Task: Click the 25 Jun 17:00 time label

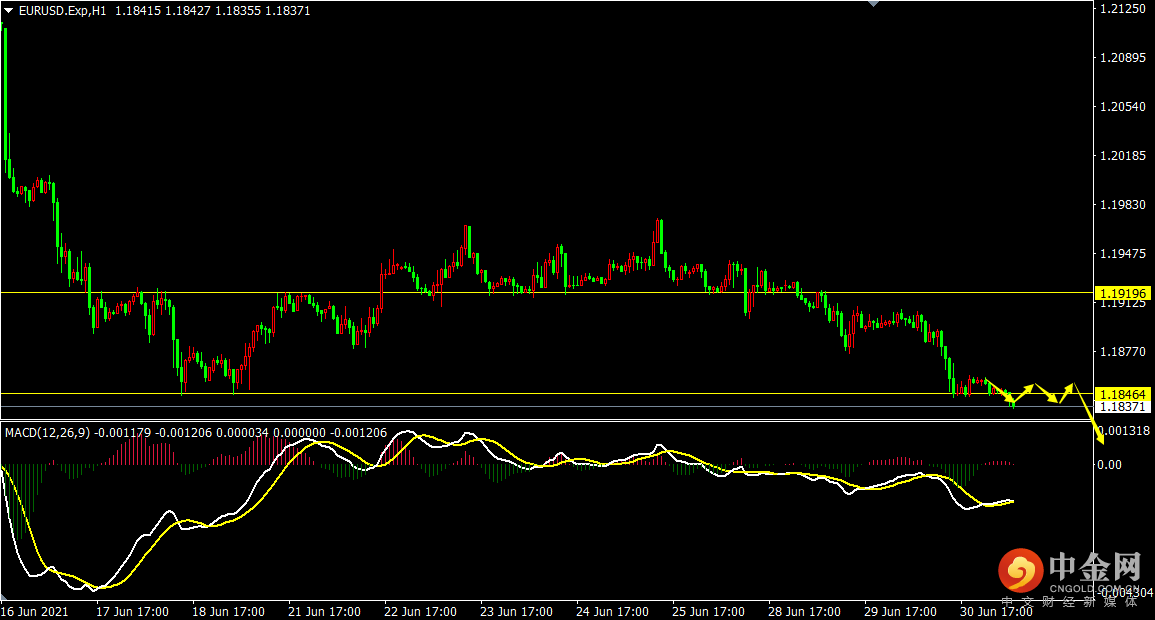Action: 708,612
